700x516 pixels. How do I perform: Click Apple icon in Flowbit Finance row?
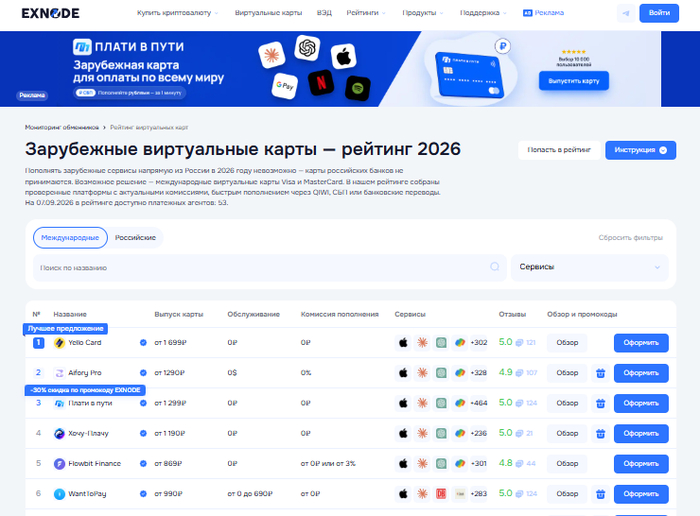coord(403,464)
